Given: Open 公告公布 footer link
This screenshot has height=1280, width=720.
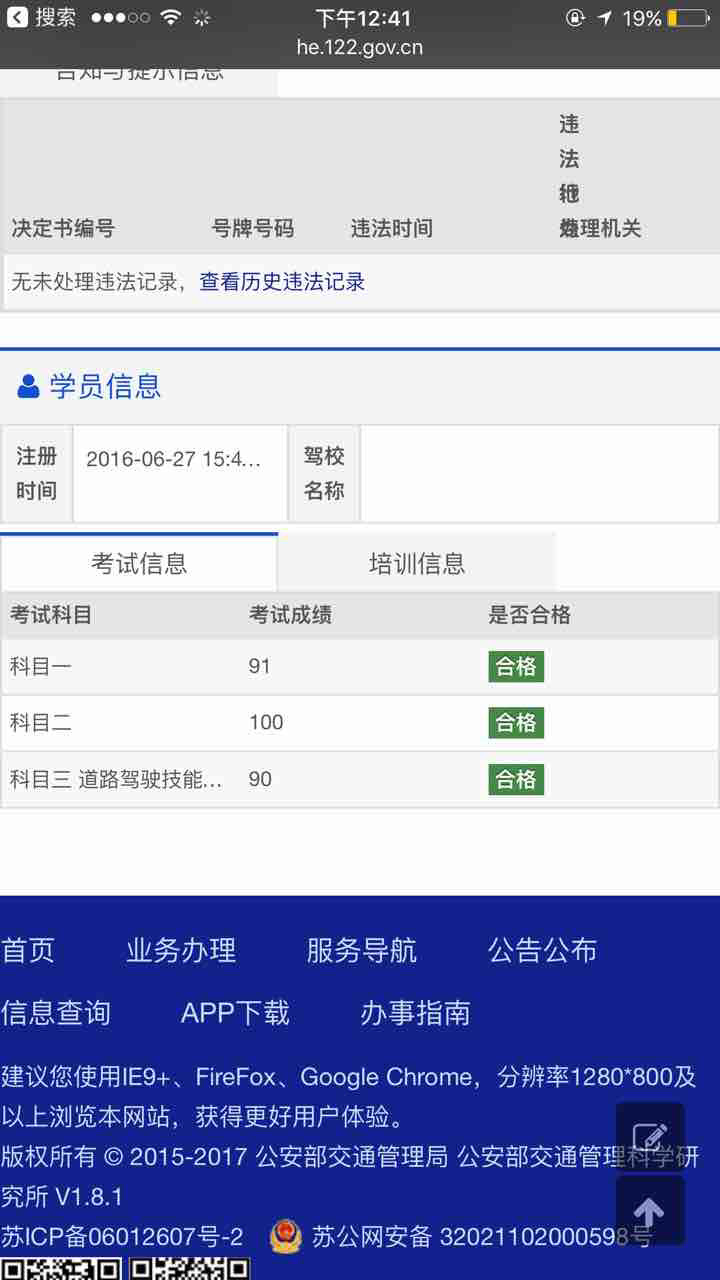Looking at the screenshot, I should [x=542, y=950].
